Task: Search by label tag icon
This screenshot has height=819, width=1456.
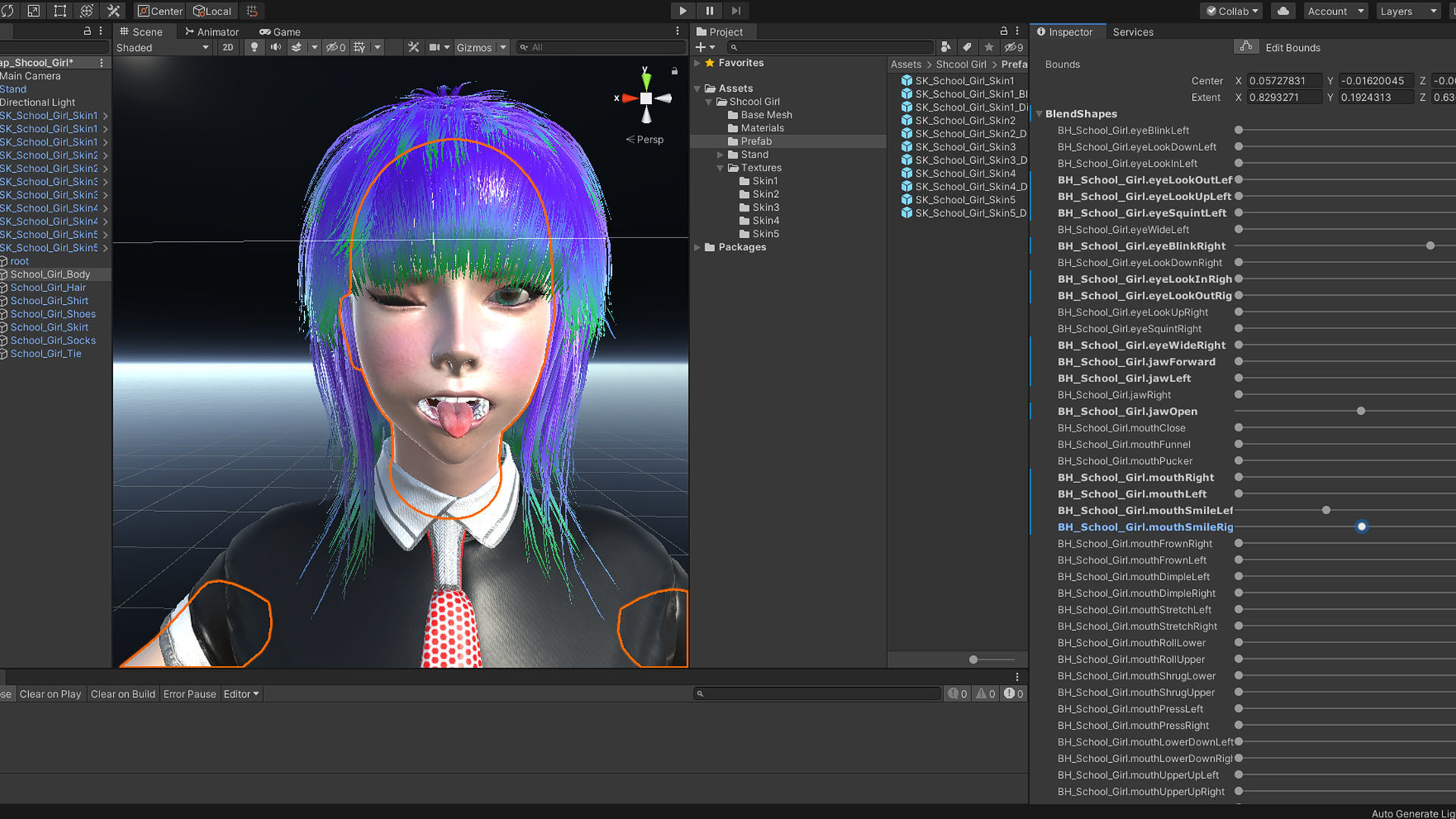Action: pos(967,47)
